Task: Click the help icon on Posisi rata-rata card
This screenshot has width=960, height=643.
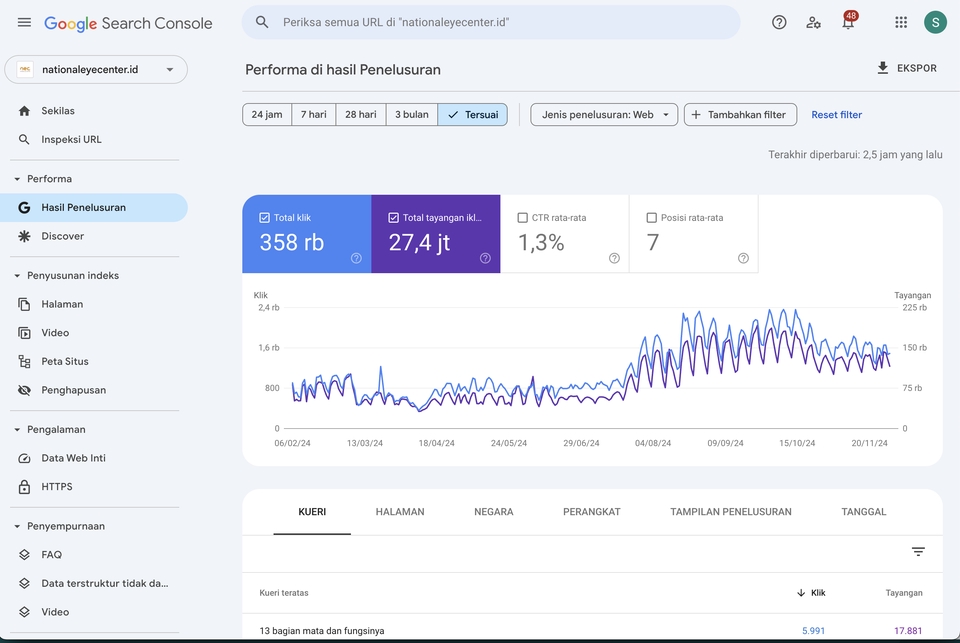Action: [x=743, y=258]
